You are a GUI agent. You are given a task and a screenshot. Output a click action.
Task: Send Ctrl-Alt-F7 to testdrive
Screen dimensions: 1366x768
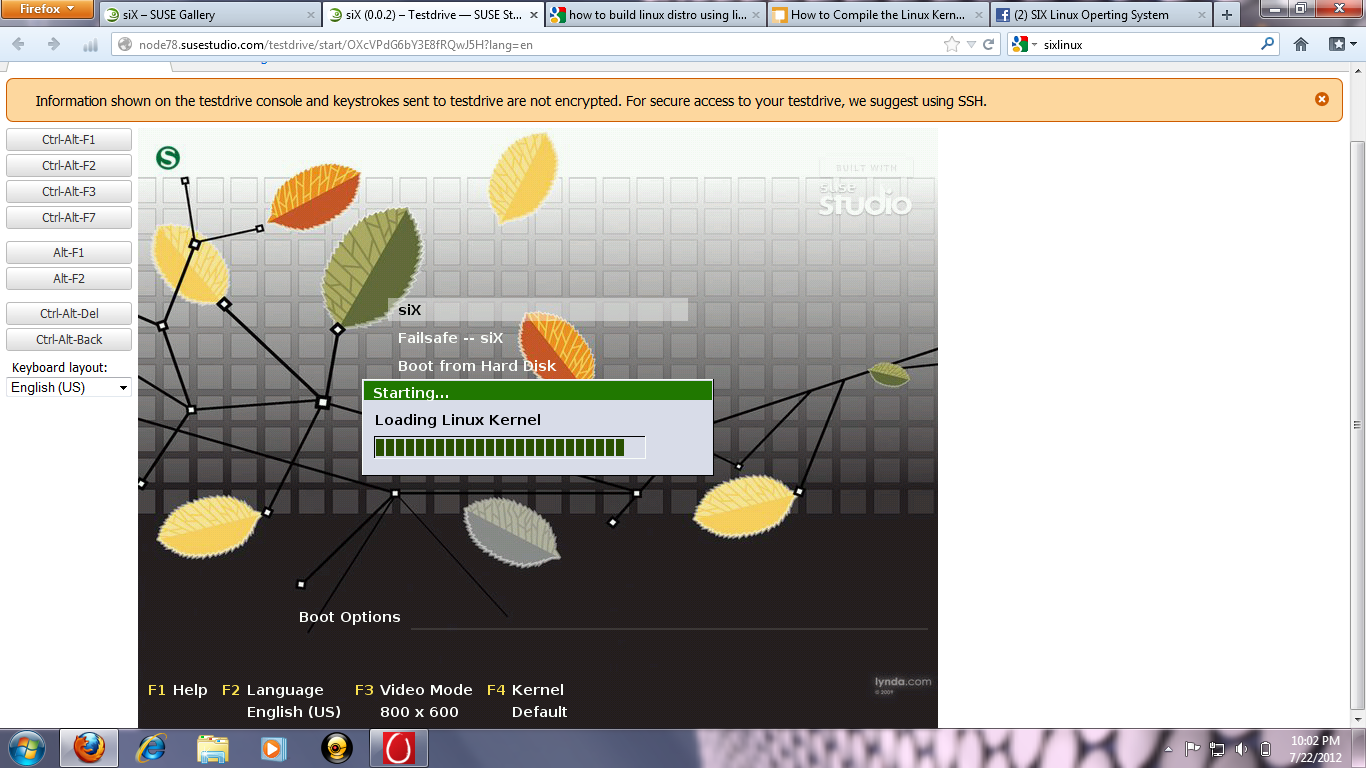[69, 217]
